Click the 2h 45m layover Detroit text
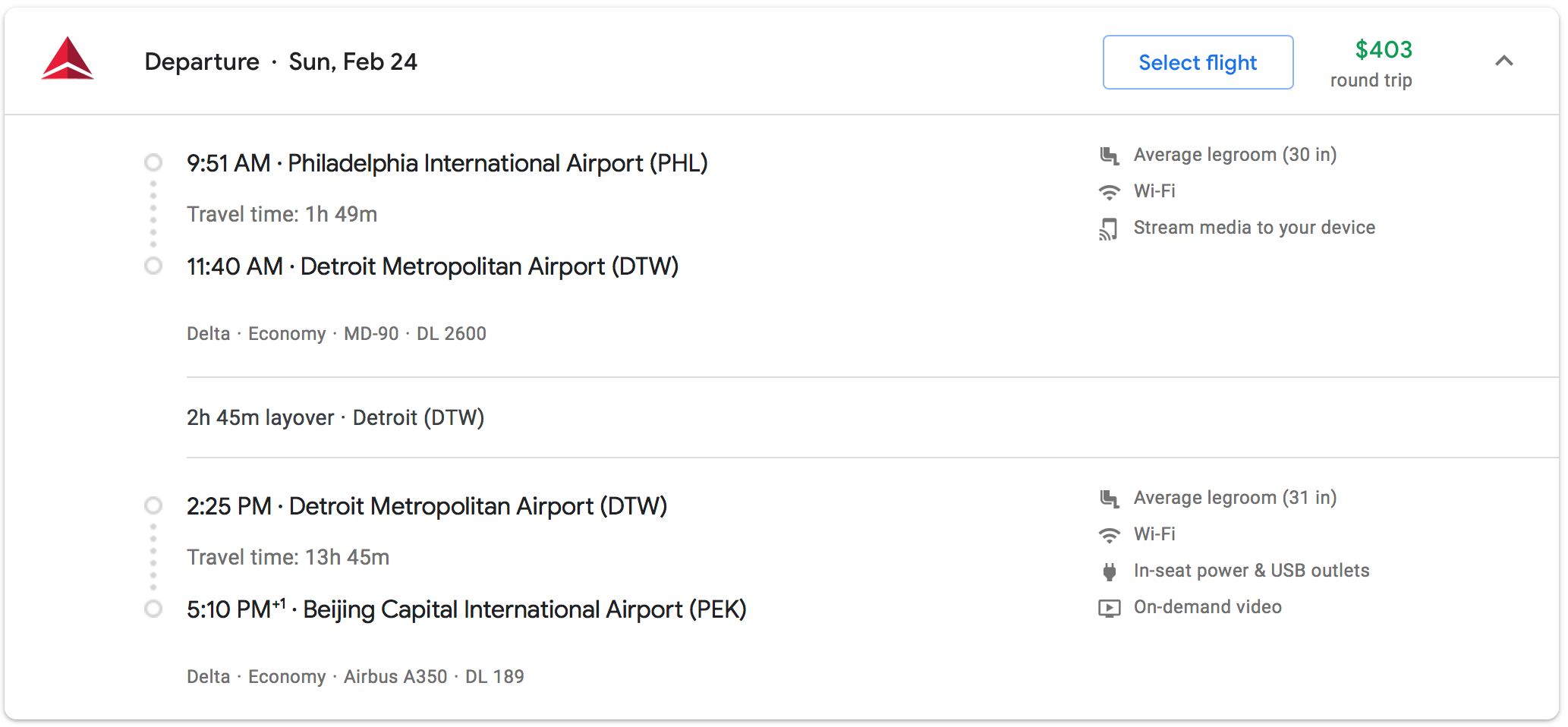The width and height of the screenshot is (1568, 727). 335,417
